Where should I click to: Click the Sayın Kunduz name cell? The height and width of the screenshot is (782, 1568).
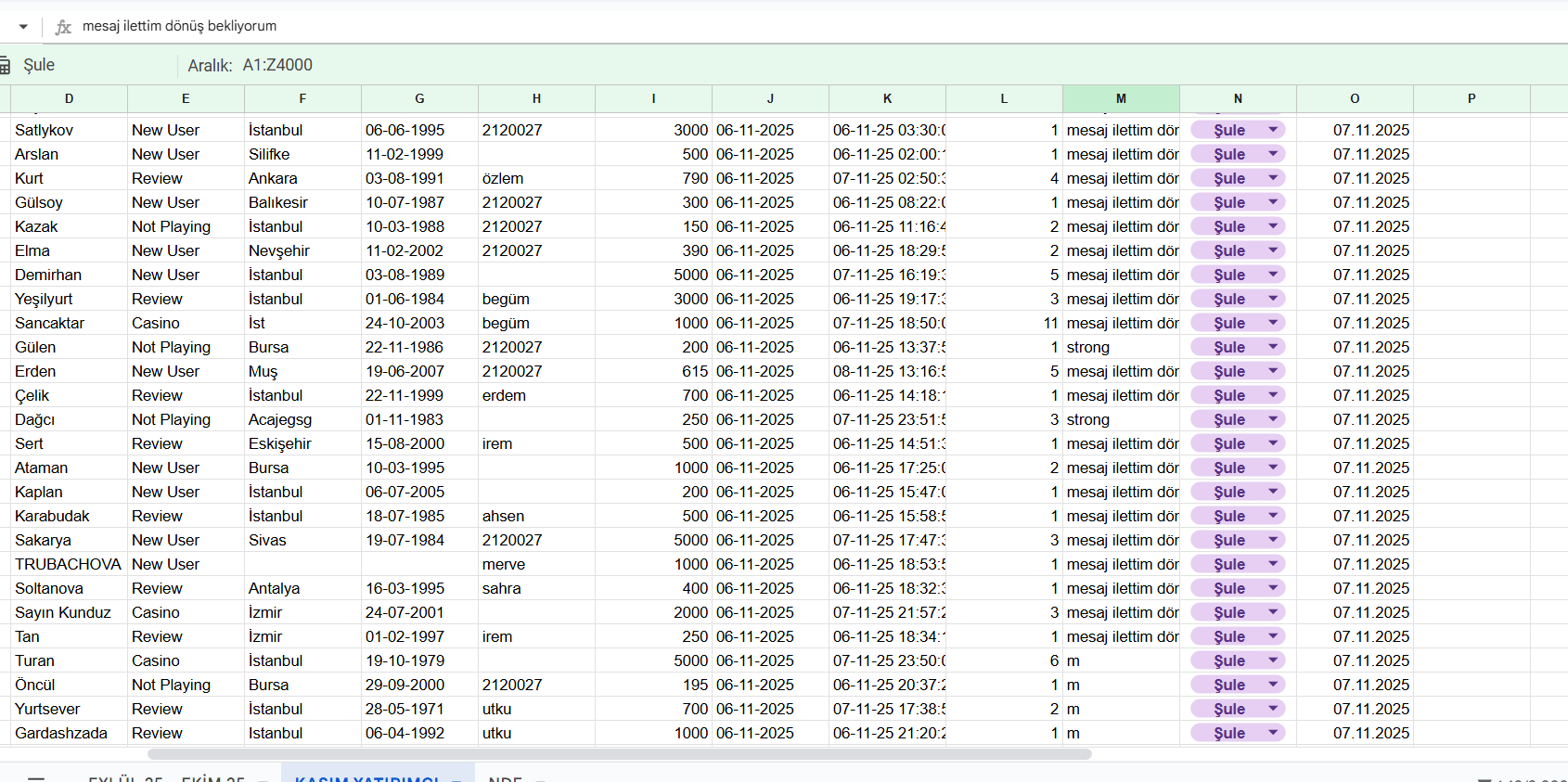69,612
